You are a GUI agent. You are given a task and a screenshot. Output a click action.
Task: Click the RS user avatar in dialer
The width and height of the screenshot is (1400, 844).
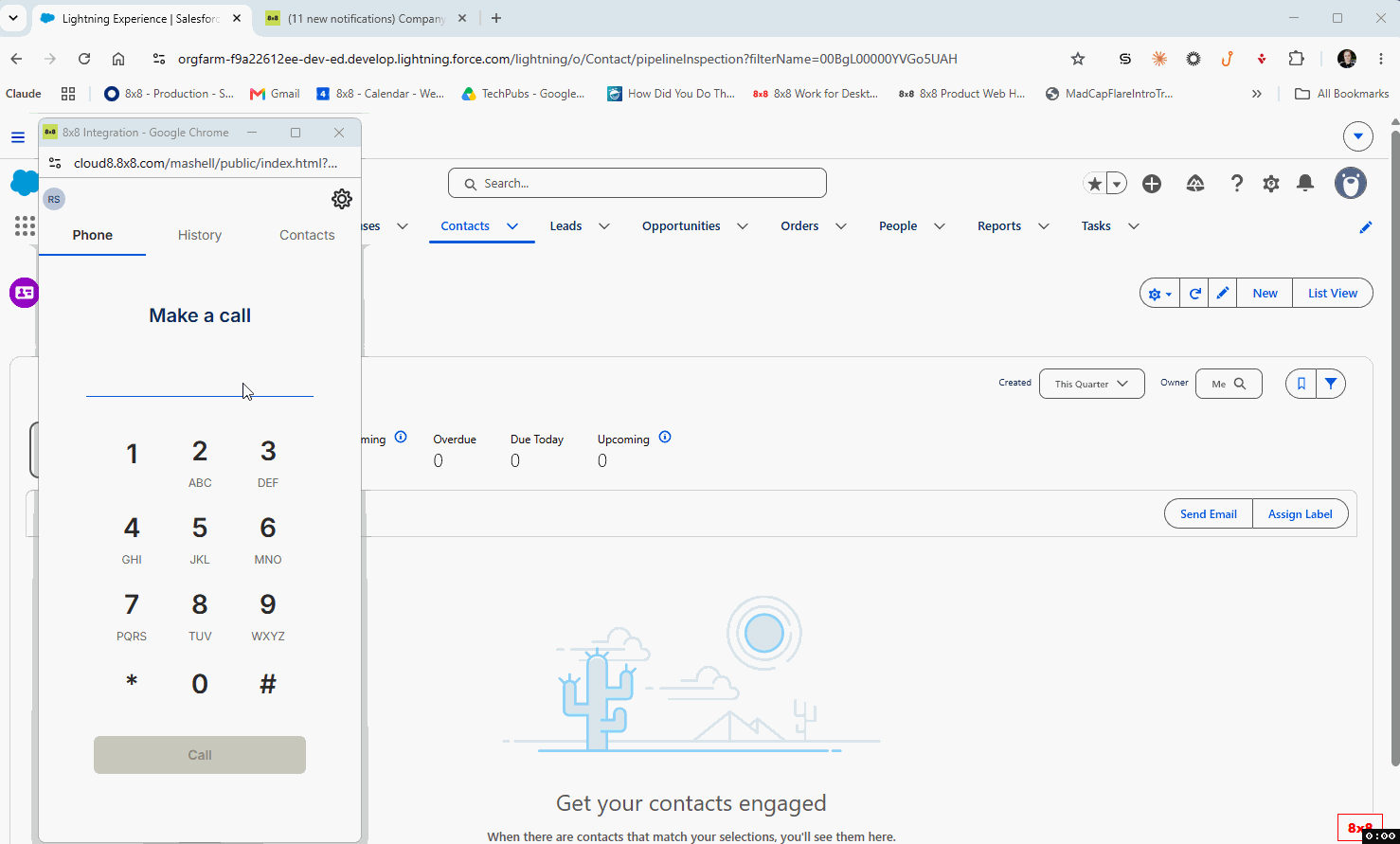[x=54, y=199]
